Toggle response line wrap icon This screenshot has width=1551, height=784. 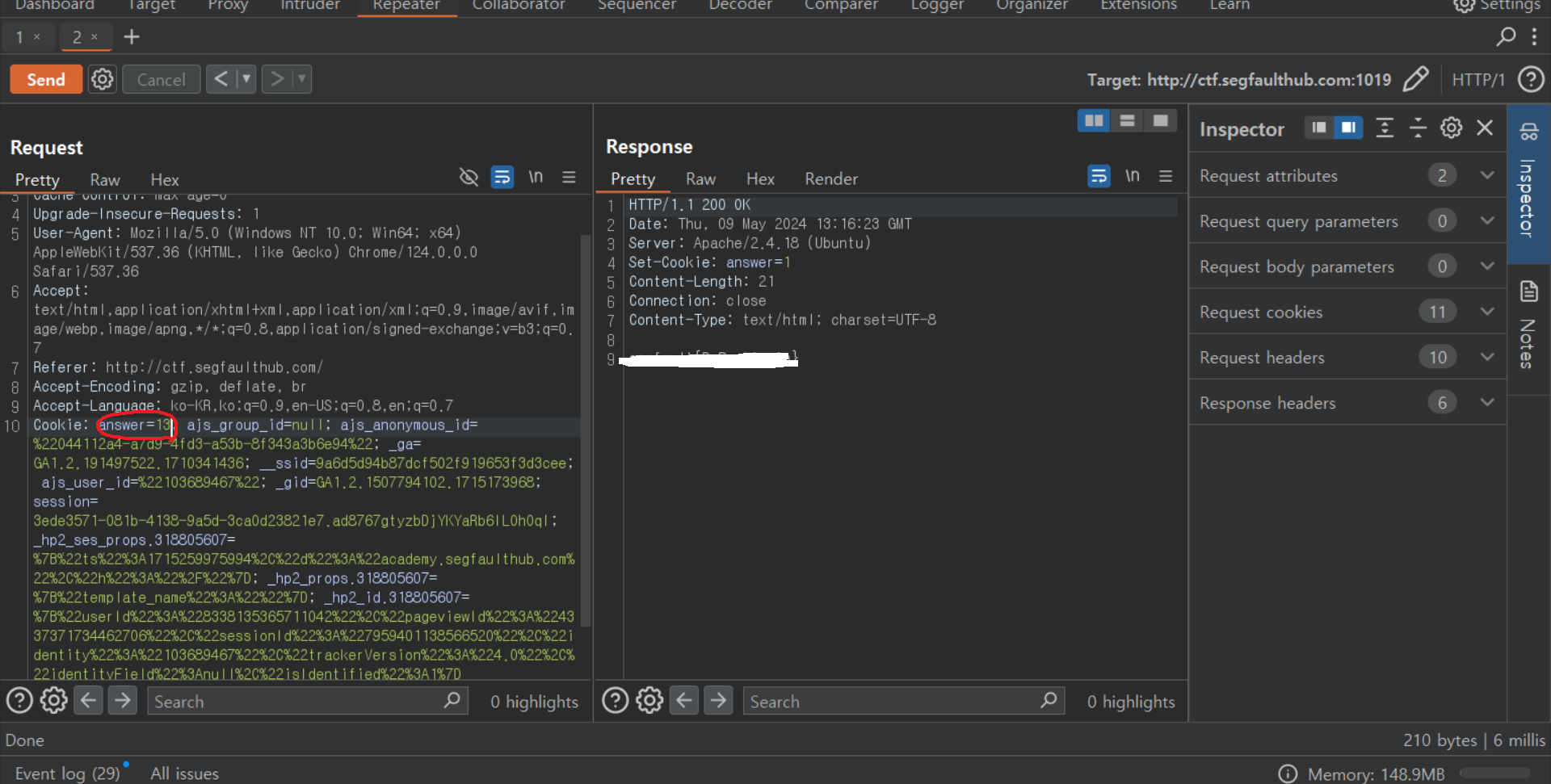click(x=1099, y=176)
